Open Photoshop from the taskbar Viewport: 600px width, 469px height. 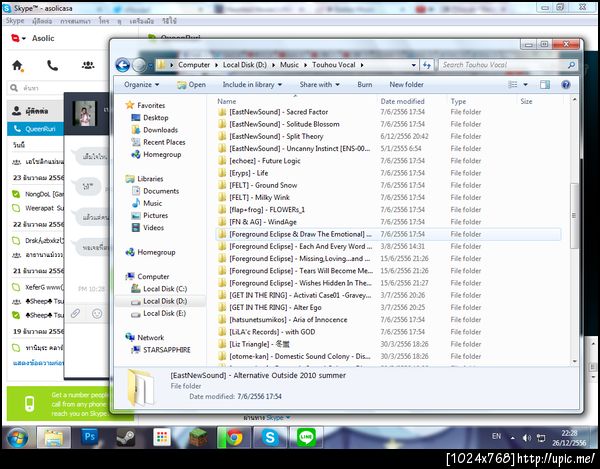click(90, 437)
